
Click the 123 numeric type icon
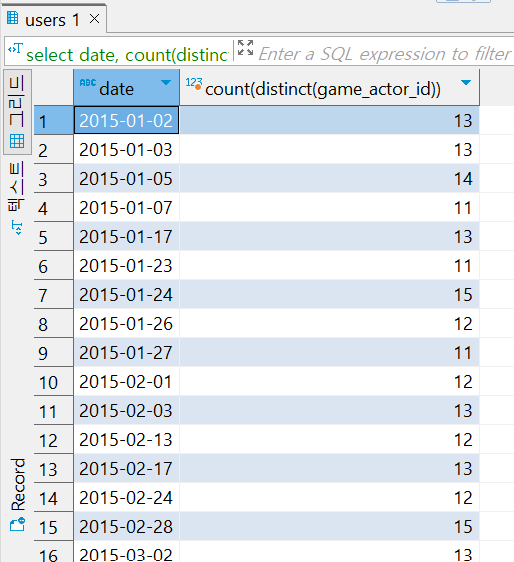pyautogui.click(x=194, y=84)
